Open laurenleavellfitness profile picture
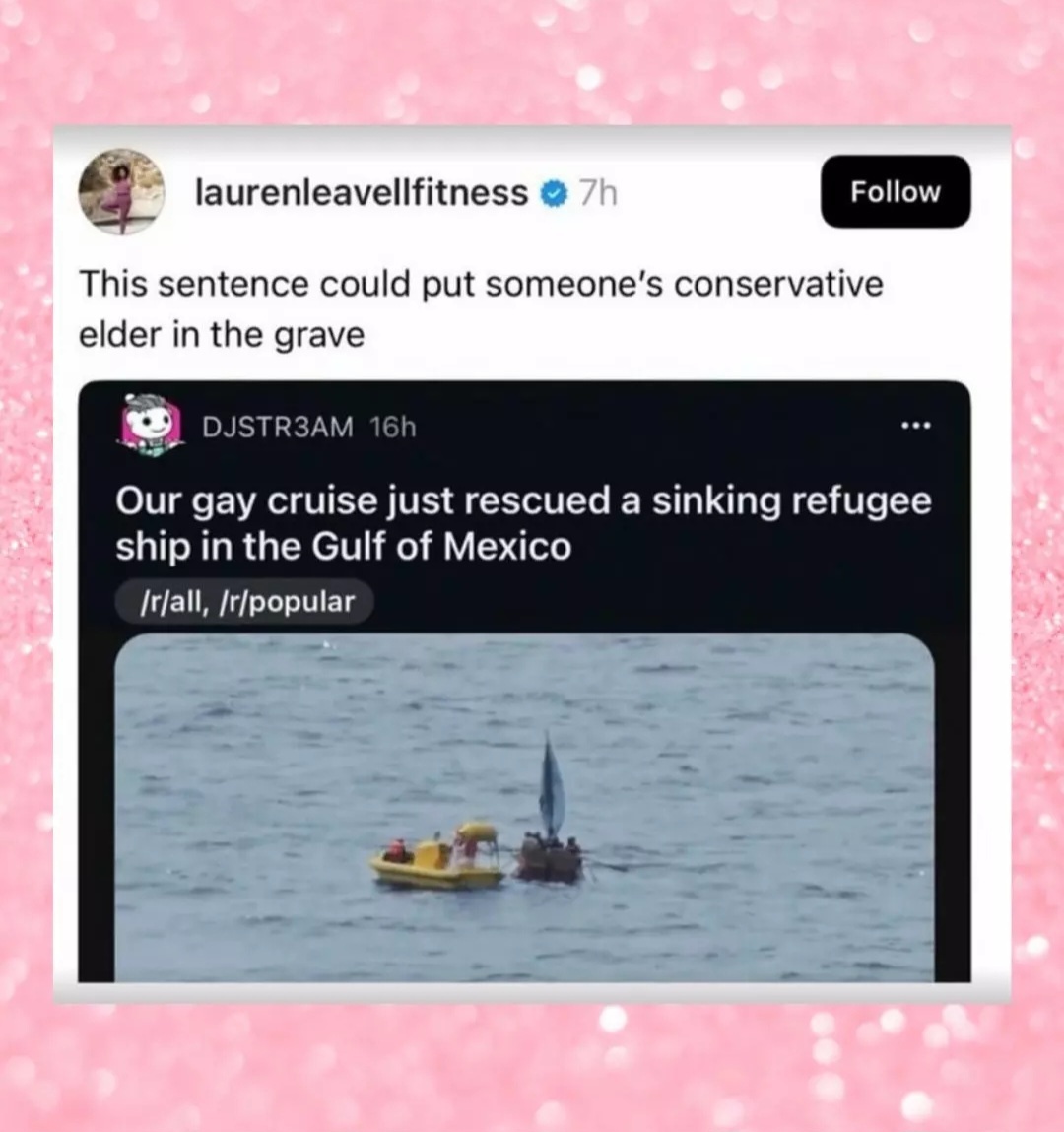The height and width of the screenshot is (1132, 1064). tap(121, 192)
